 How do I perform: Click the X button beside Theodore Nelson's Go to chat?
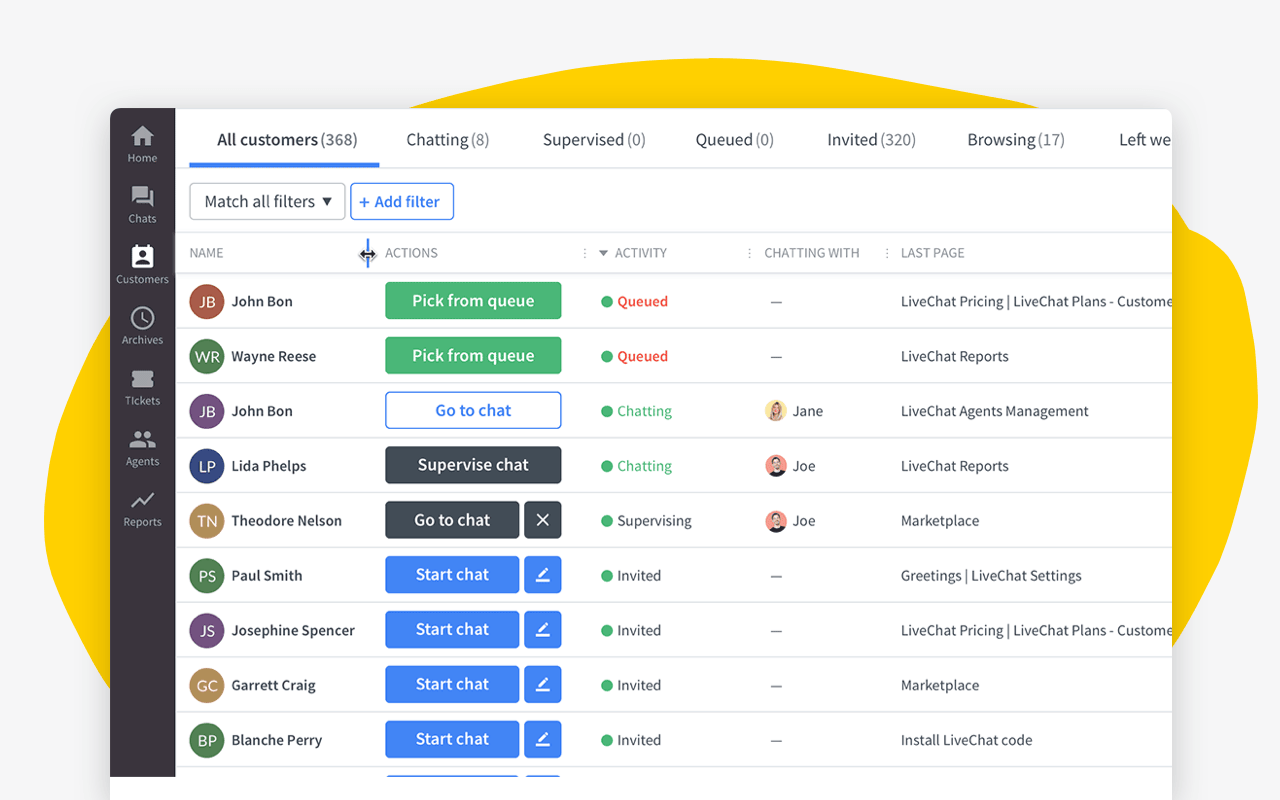(543, 520)
